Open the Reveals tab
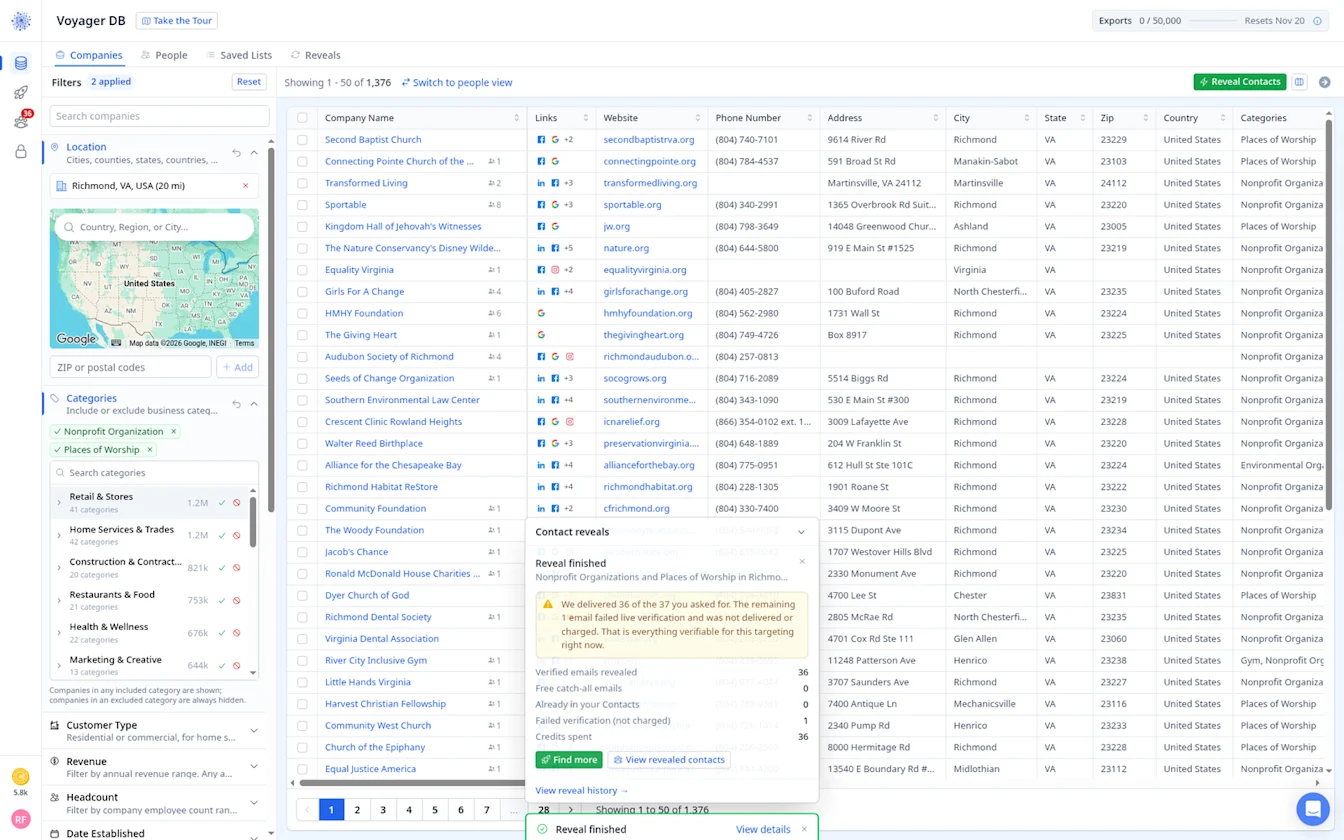Image resolution: width=1344 pixels, height=840 pixels. tap(316, 55)
